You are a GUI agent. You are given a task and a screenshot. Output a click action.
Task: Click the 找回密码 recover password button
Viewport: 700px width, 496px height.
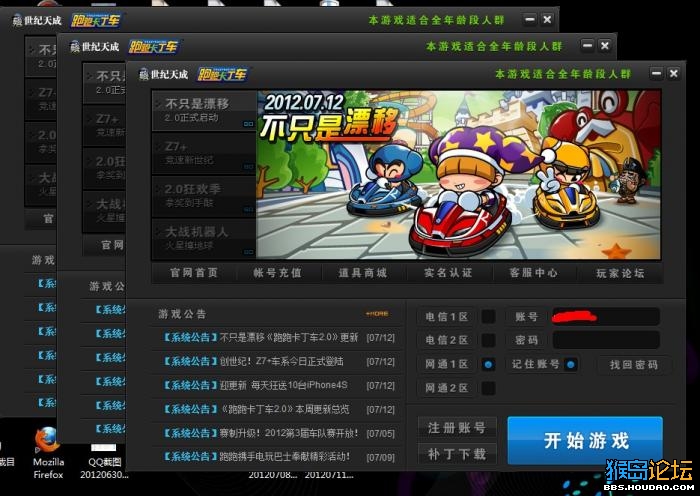[x=633, y=365]
